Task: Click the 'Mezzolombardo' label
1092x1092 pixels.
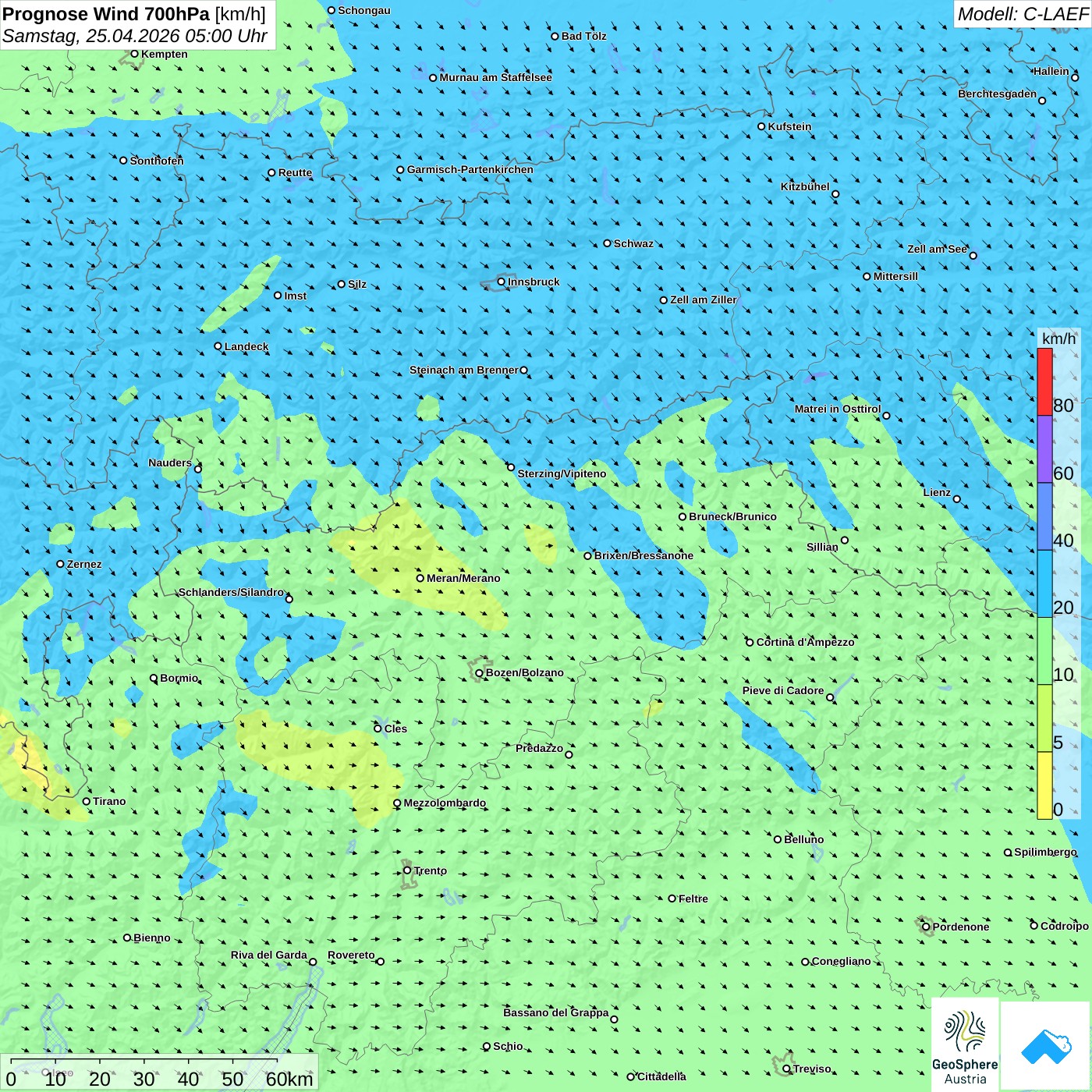Action: (x=445, y=803)
